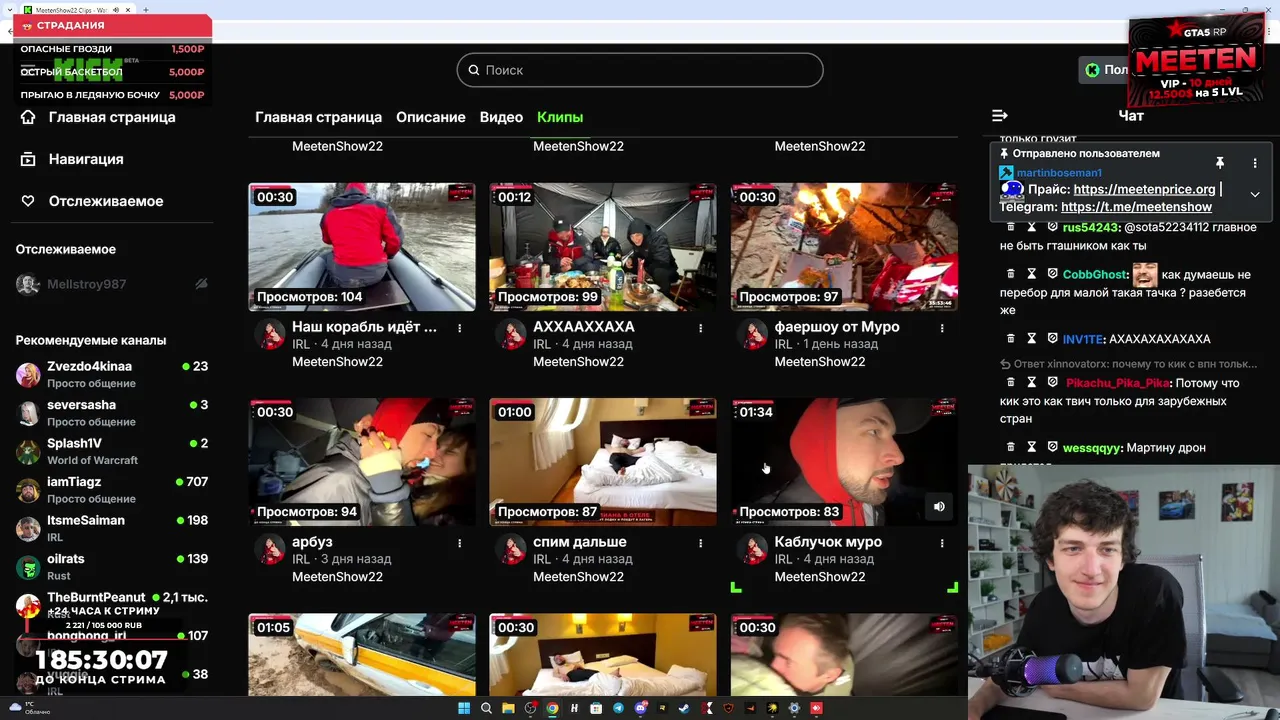Open options menu for clip Каблучок муро
Image resolution: width=1280 pixels, height=720 pixels.
pos(942,543)
